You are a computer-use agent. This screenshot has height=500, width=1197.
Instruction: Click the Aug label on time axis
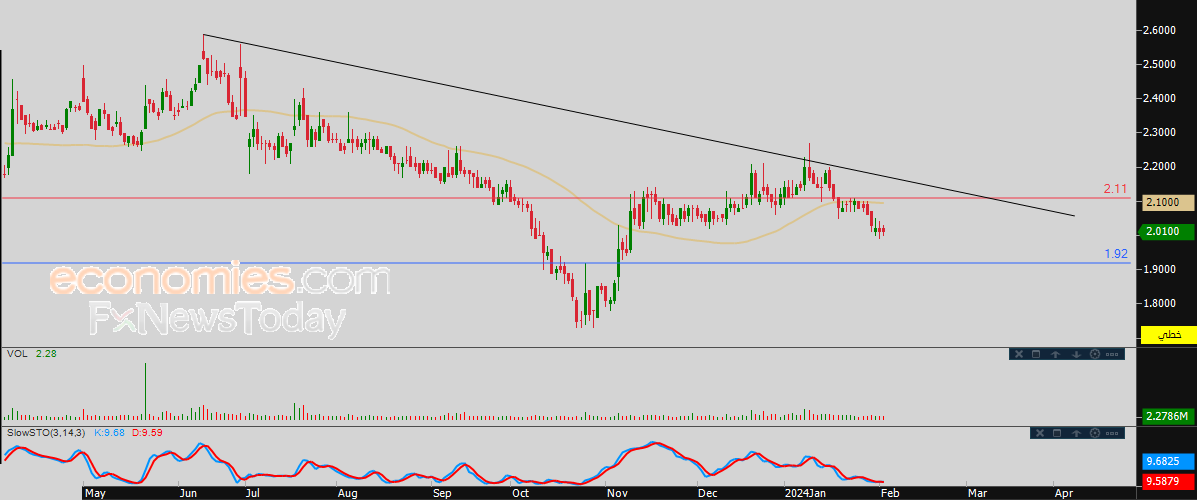(347, 493)
